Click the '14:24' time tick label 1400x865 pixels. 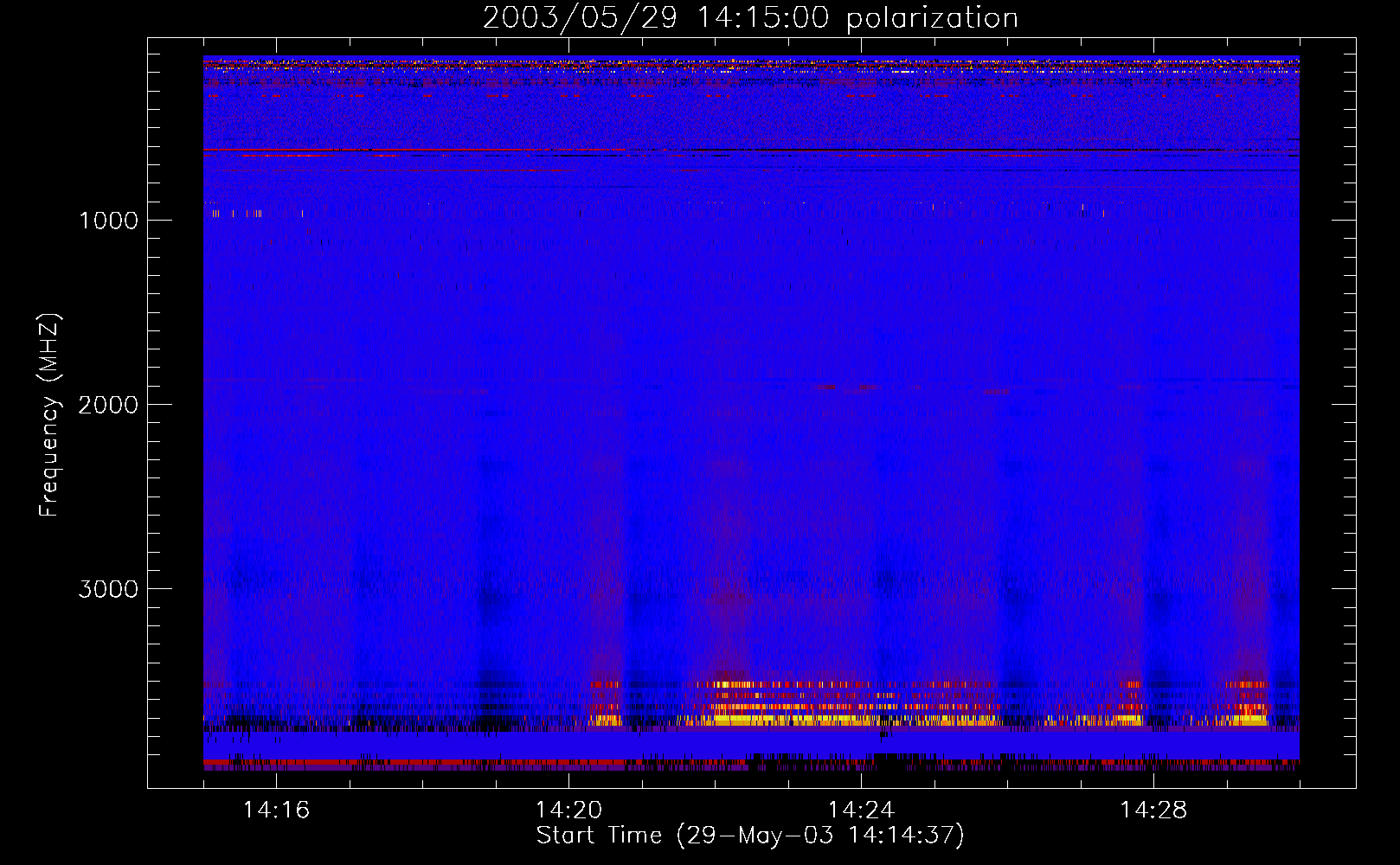pos(861,811)
